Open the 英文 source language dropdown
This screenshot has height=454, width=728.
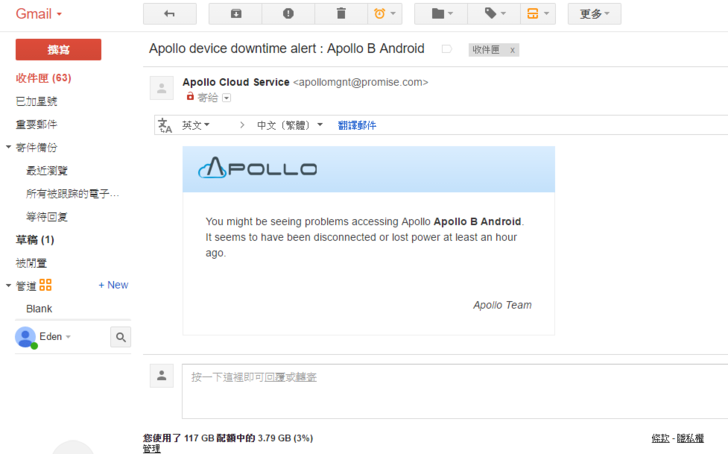click(x=196, y=125)
